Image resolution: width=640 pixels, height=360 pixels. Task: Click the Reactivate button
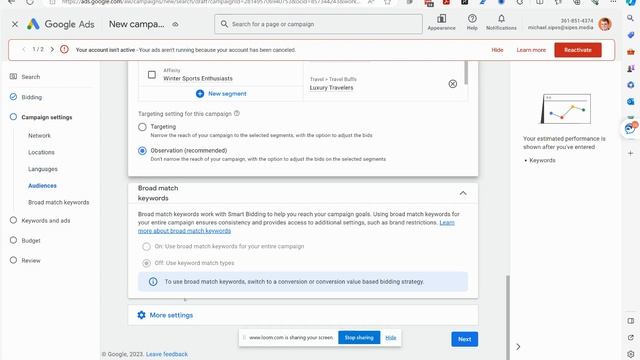pos(578,50)
